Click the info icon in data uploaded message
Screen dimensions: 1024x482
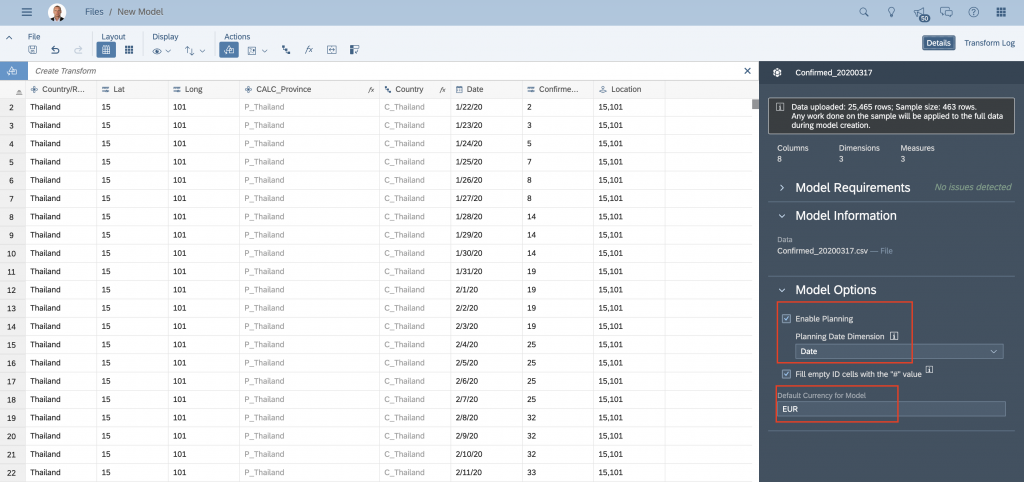780,106
